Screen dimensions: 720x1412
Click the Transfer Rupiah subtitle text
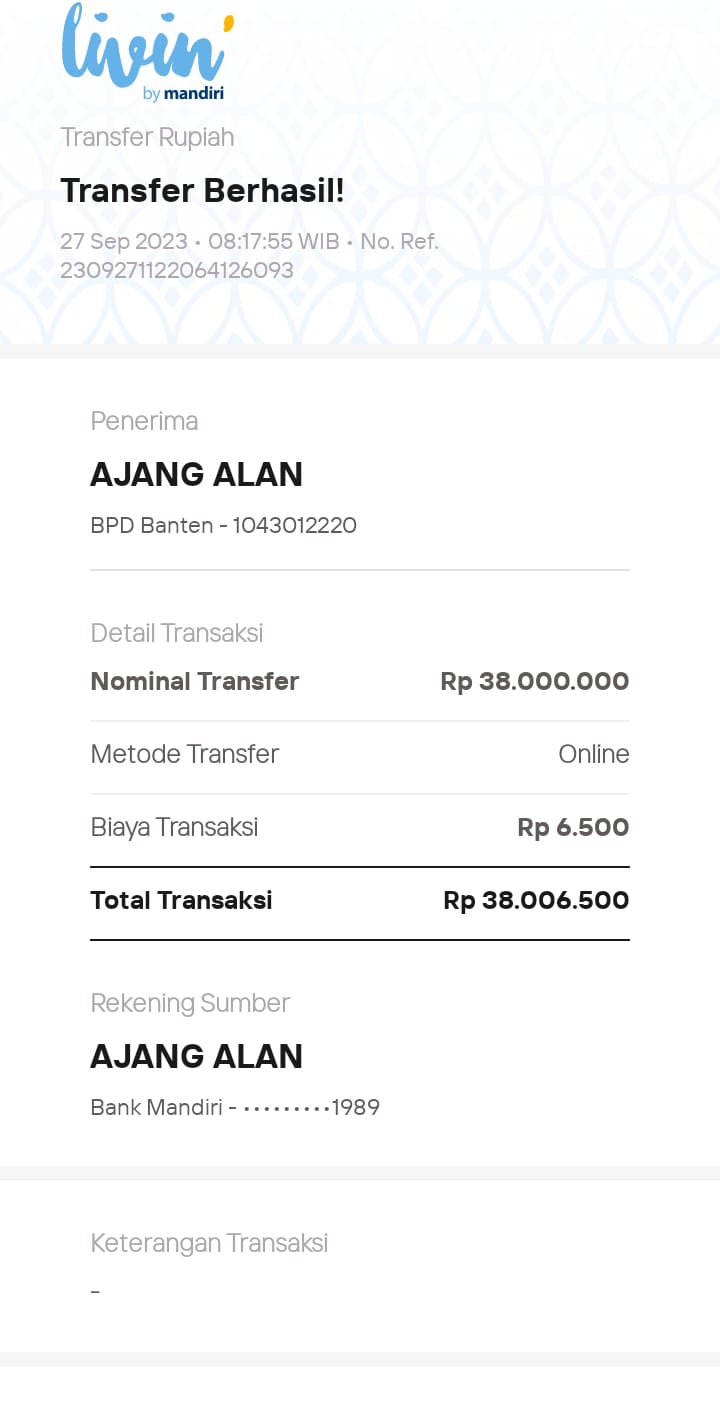(x=147, y=137)
